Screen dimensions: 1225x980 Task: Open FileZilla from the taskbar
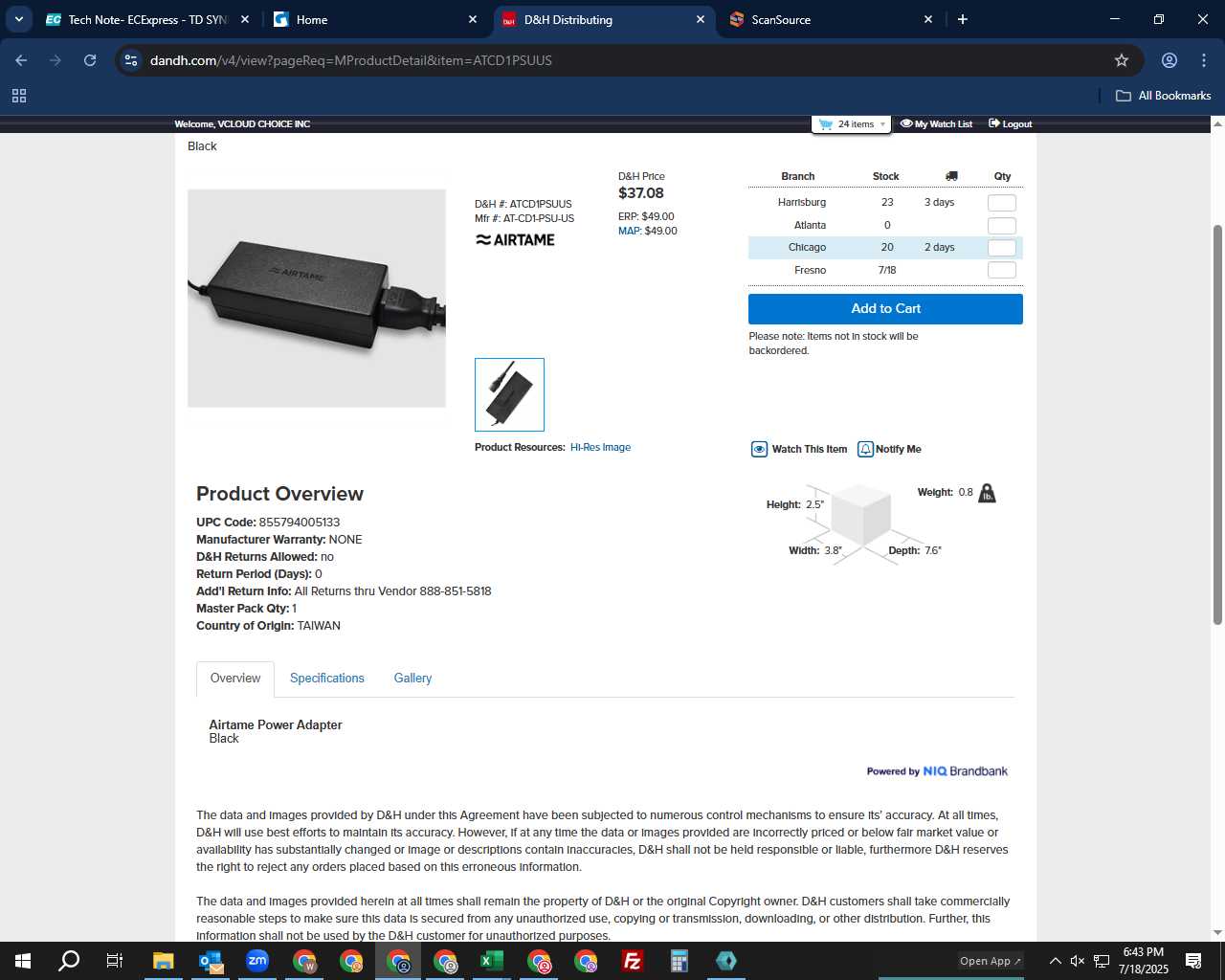633,961
